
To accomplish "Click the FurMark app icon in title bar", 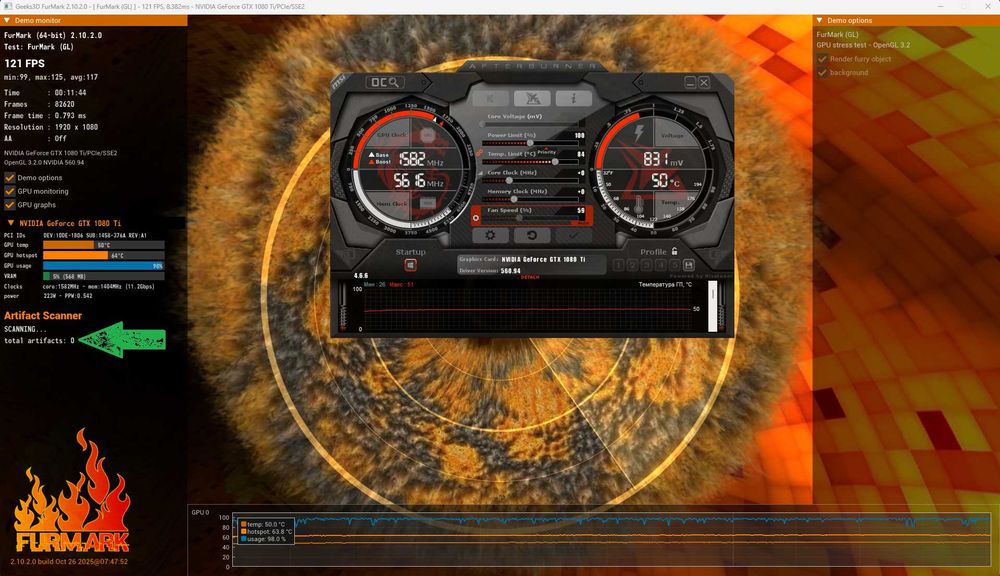I will 8,6.
